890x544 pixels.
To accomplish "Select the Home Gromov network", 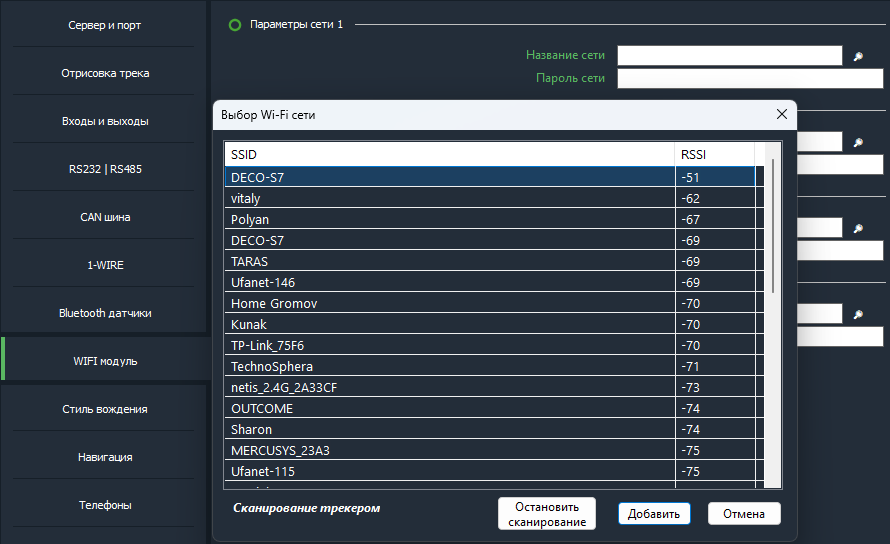I will (490, 304).
